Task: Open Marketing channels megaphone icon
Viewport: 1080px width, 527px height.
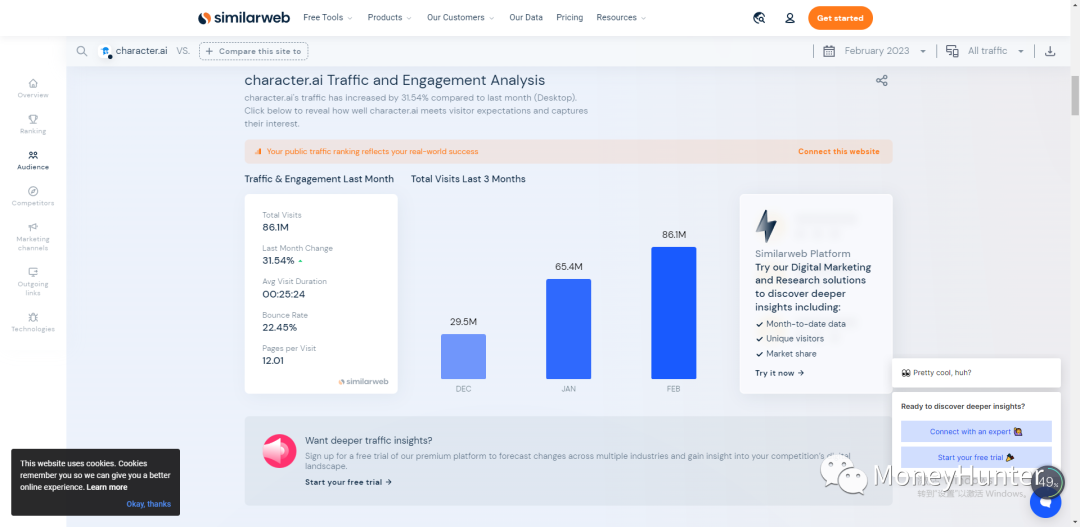Action: [x=33, y=227]
